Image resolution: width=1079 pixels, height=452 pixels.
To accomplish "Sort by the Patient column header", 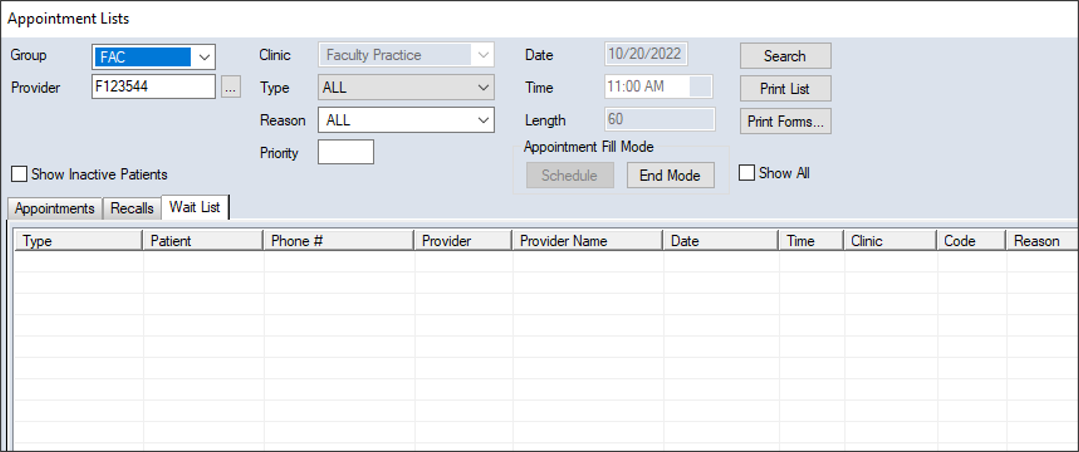I will coord(204,241).
